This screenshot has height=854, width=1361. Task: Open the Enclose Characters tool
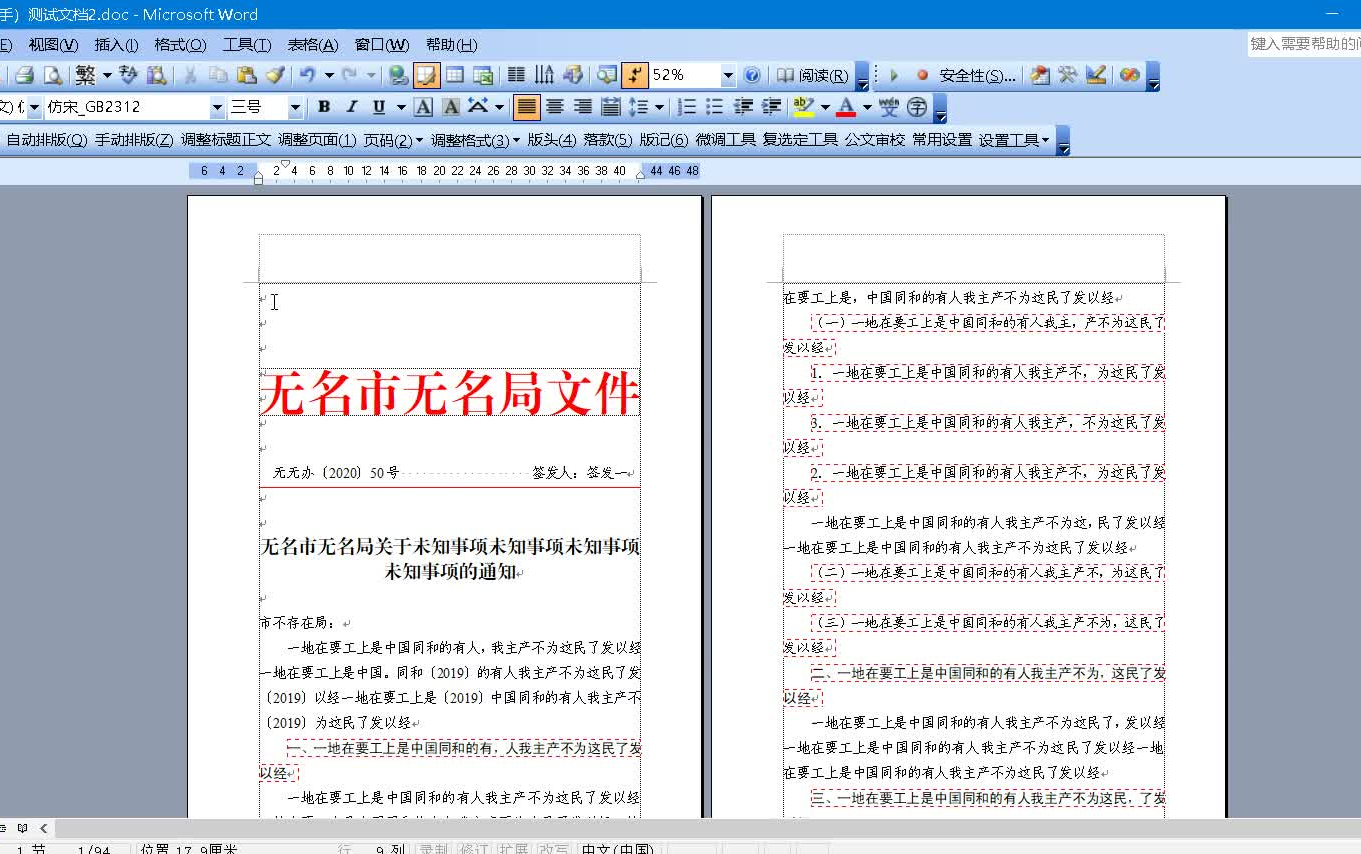tap(917, 107)
